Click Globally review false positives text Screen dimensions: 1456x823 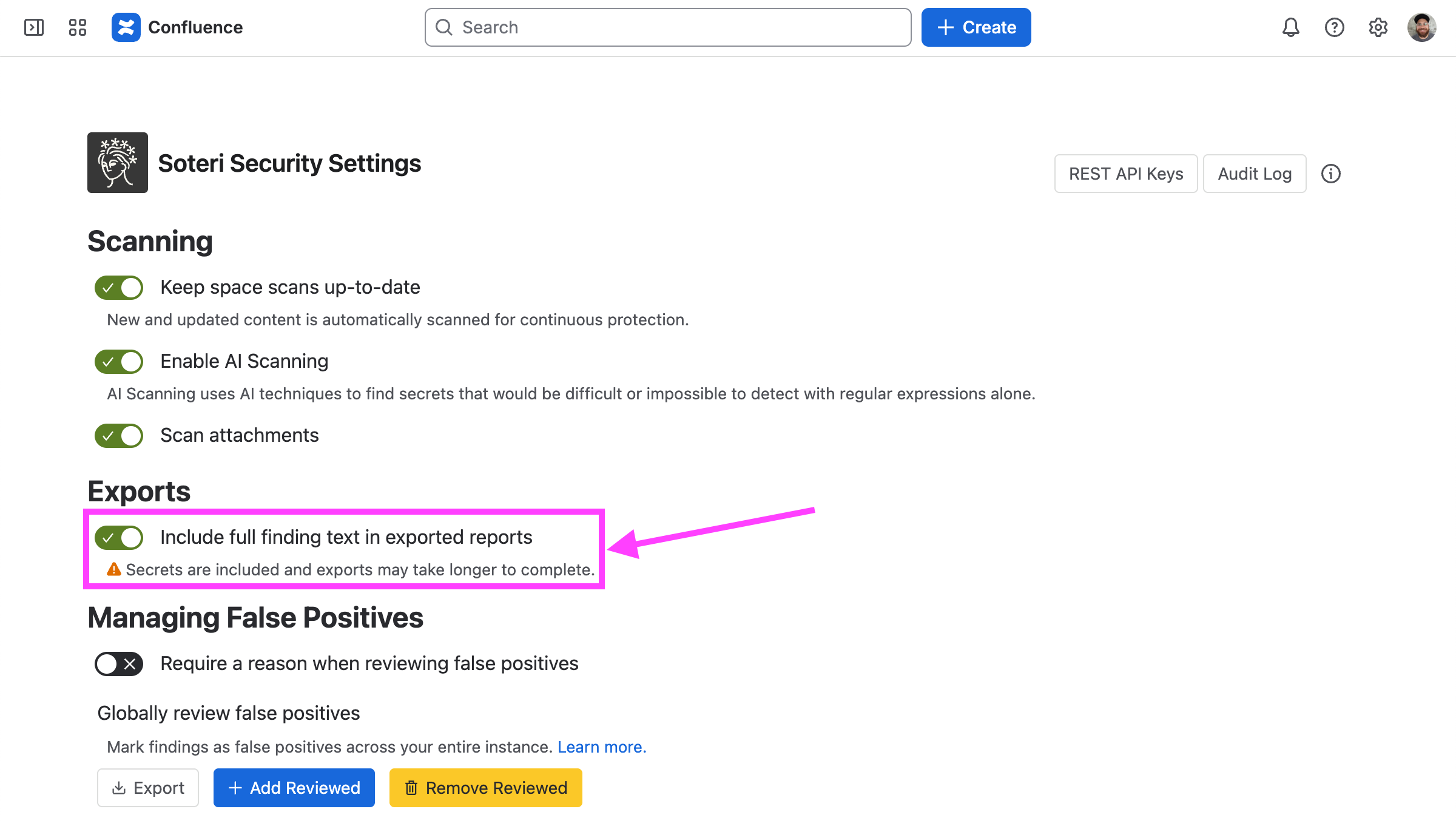[229, 713]
